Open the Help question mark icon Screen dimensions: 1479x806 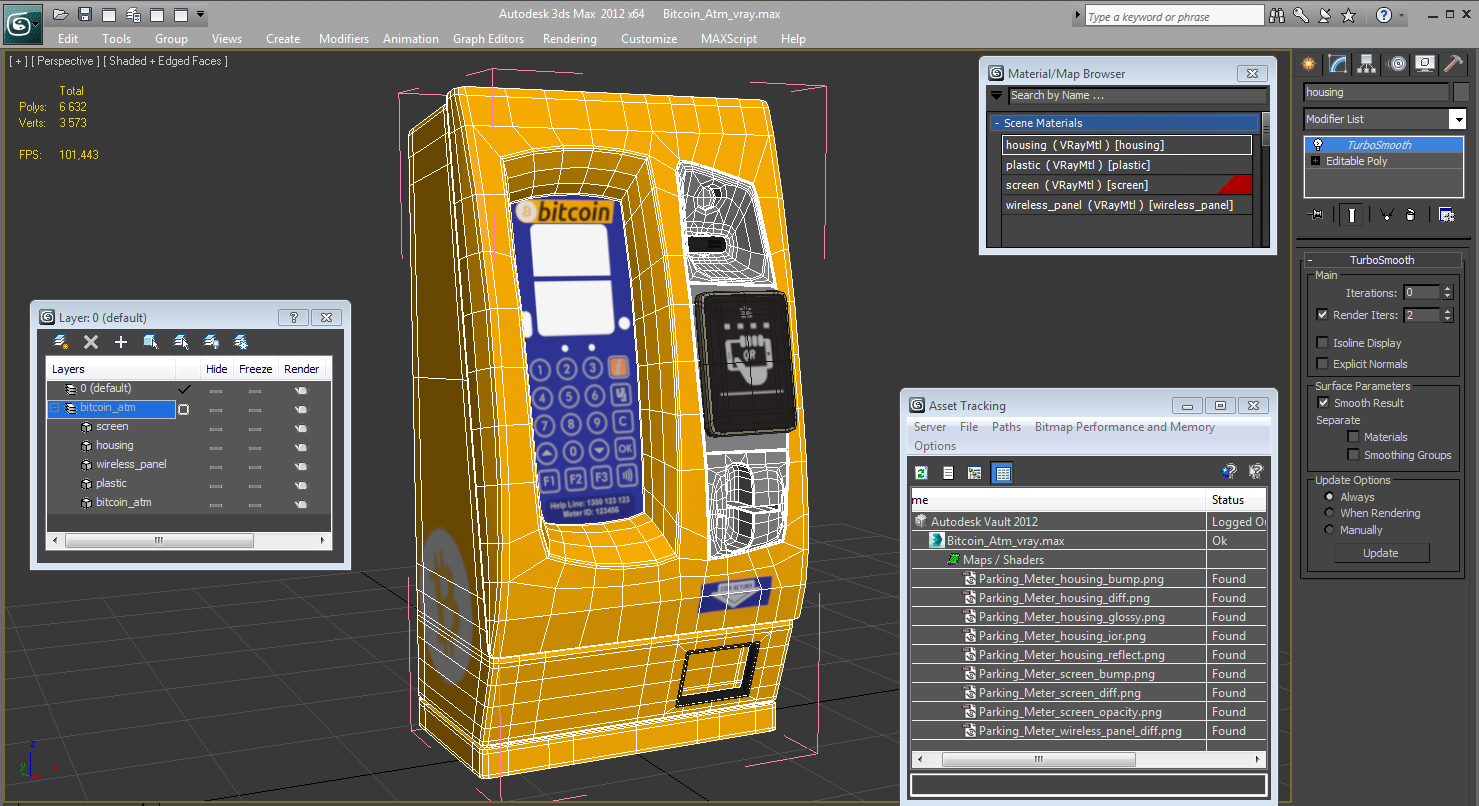[1383, 16]
